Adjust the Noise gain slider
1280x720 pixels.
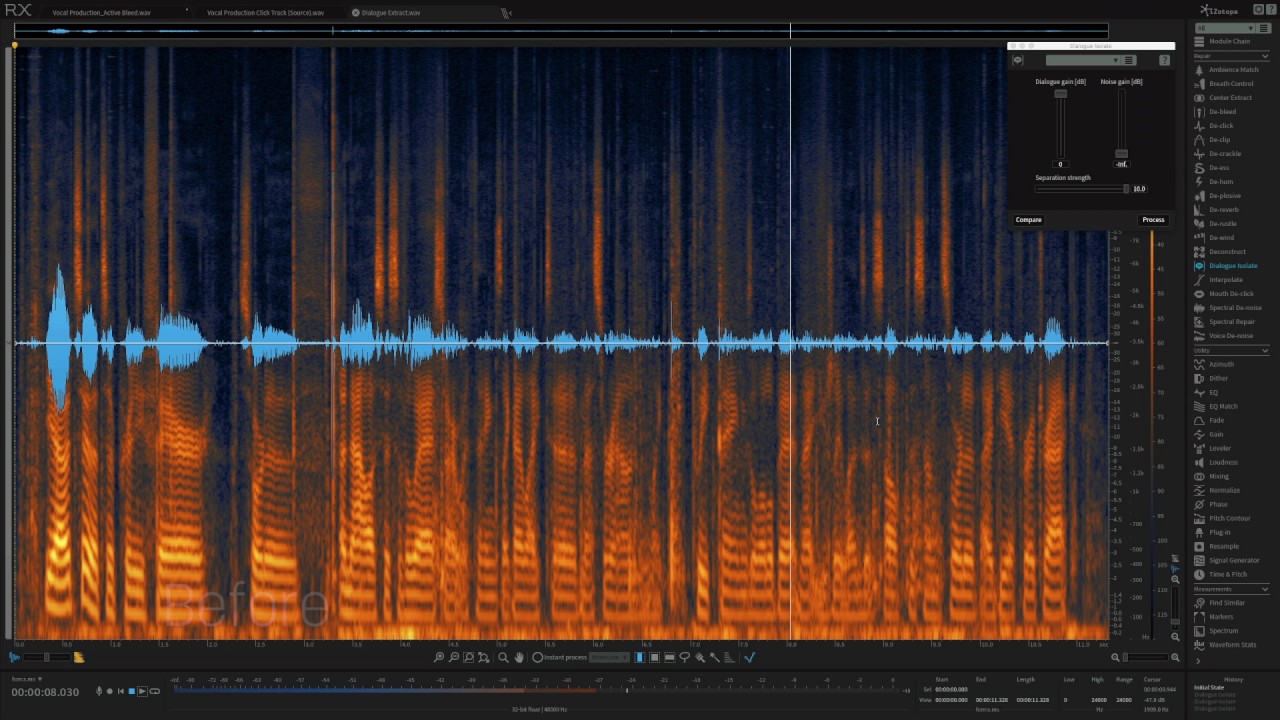(x=1121, y=154)
